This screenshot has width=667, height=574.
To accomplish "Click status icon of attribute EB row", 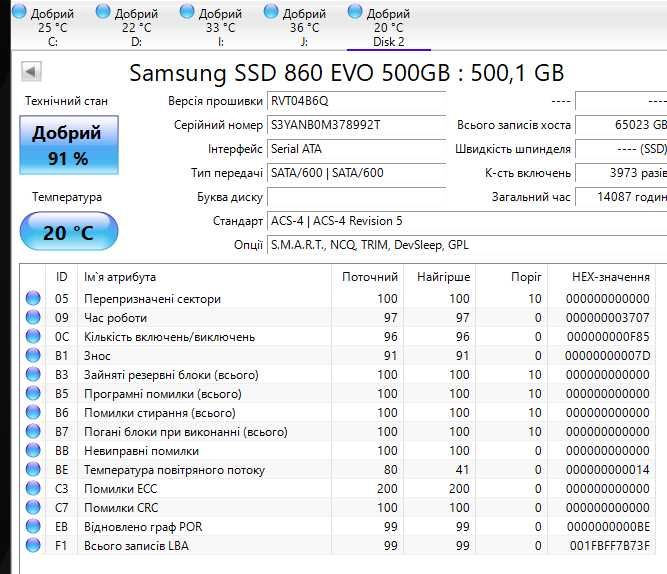I will pos(33,526).
